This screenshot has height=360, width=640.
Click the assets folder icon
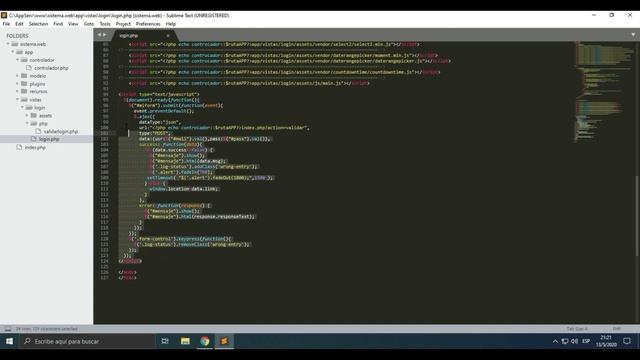[34, 116]
